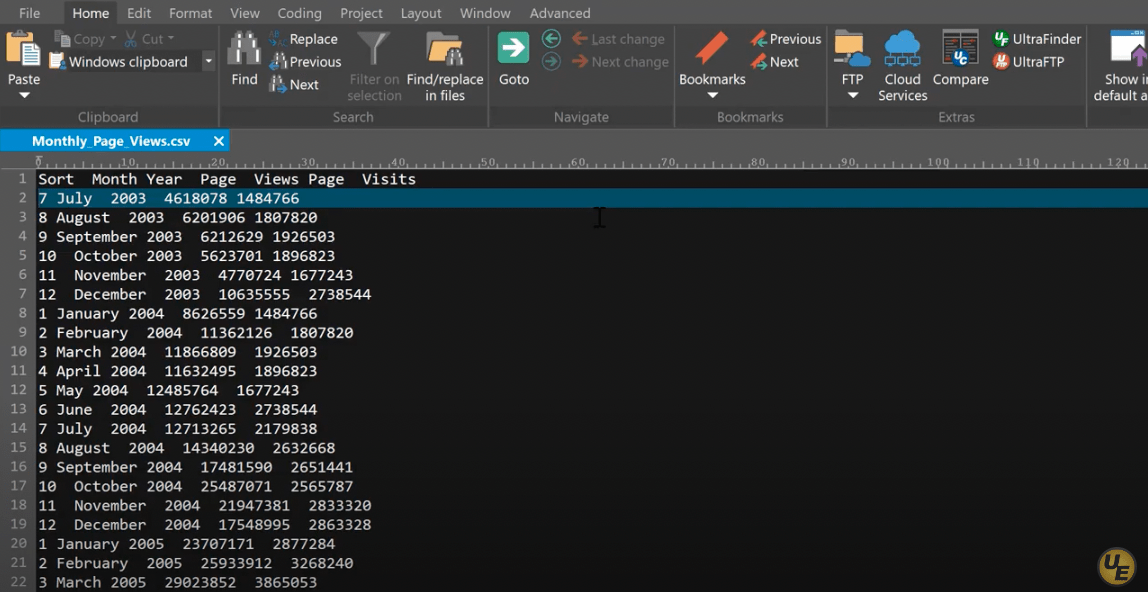Launch UltraFinder from Extras
The image size is (1148, 592).
click(x=1036, y=39)
